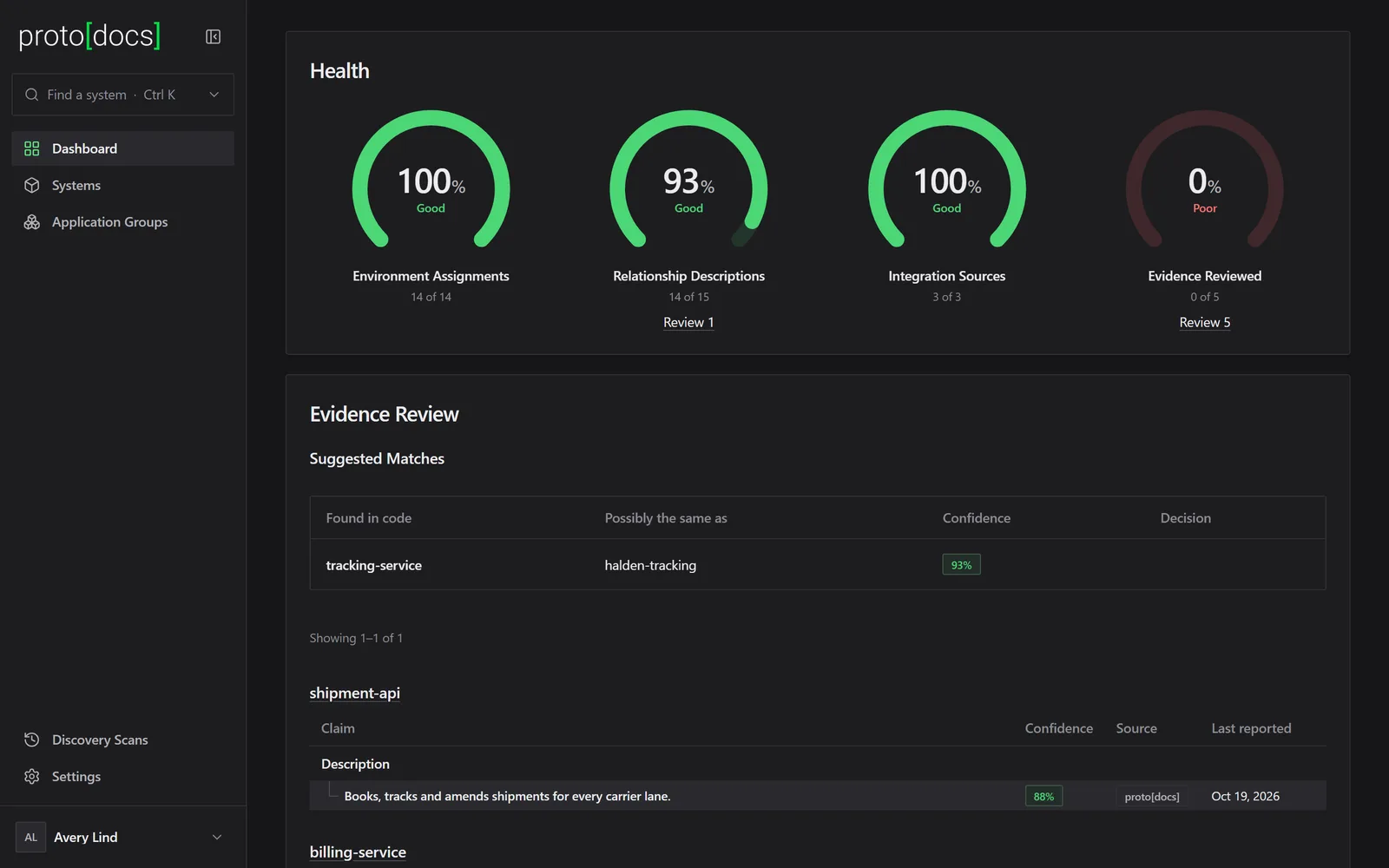
Task: Click the Suggested Matches heading
Action: pos(377,458)
